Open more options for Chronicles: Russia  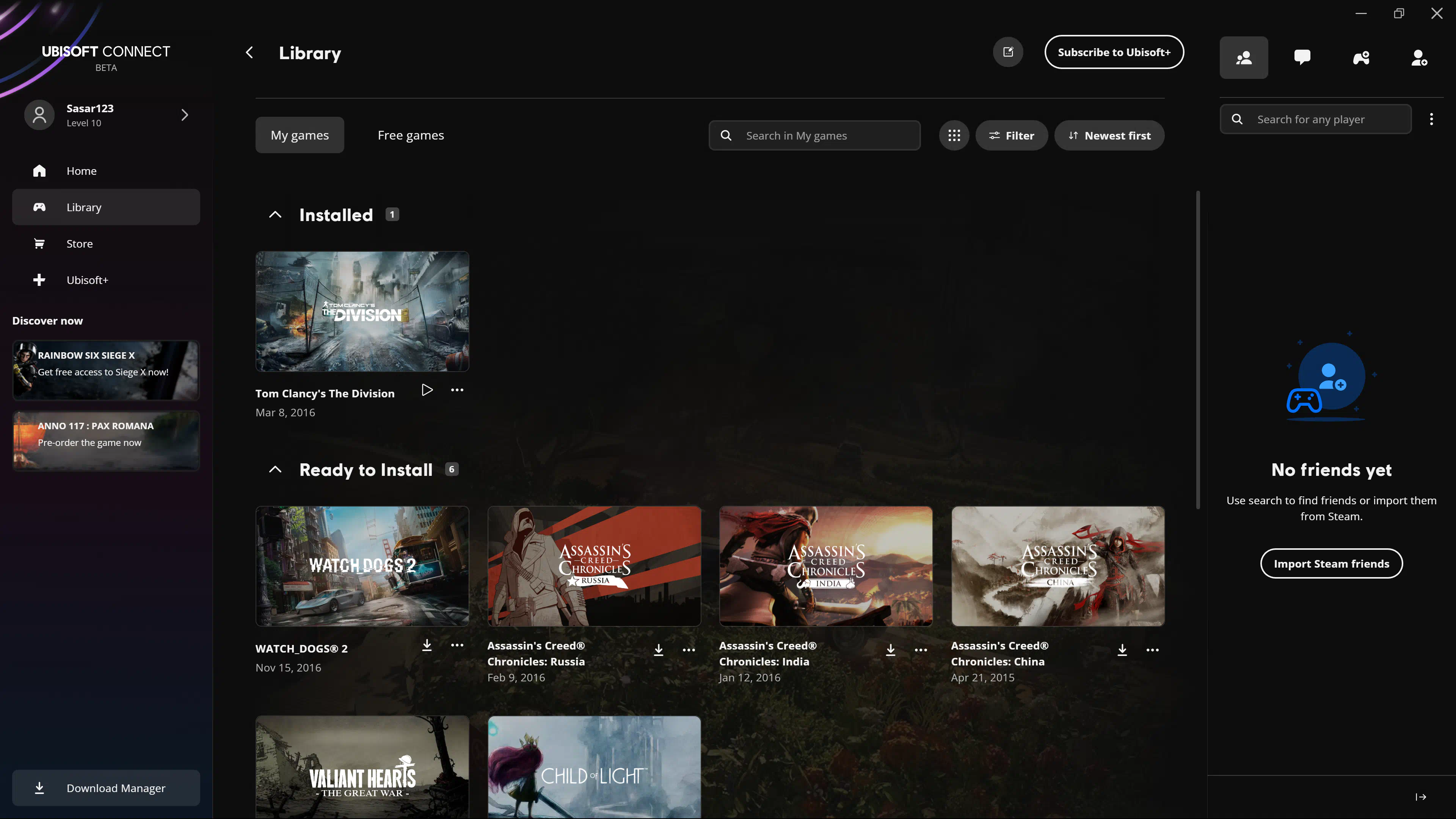(x=689, y=650)
